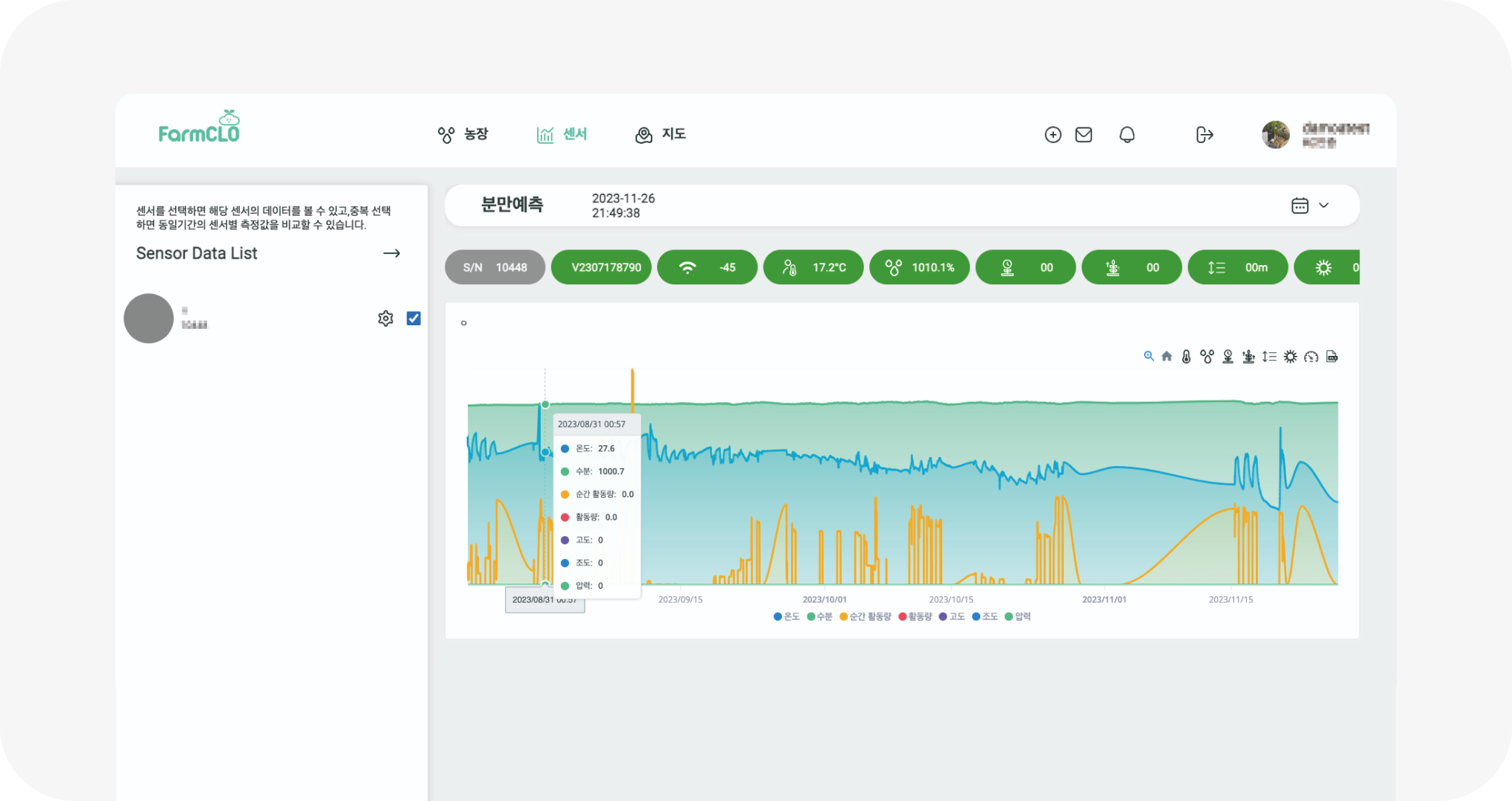
Task: Switch to the 센서 sensor tab
Action: (562, 134)
